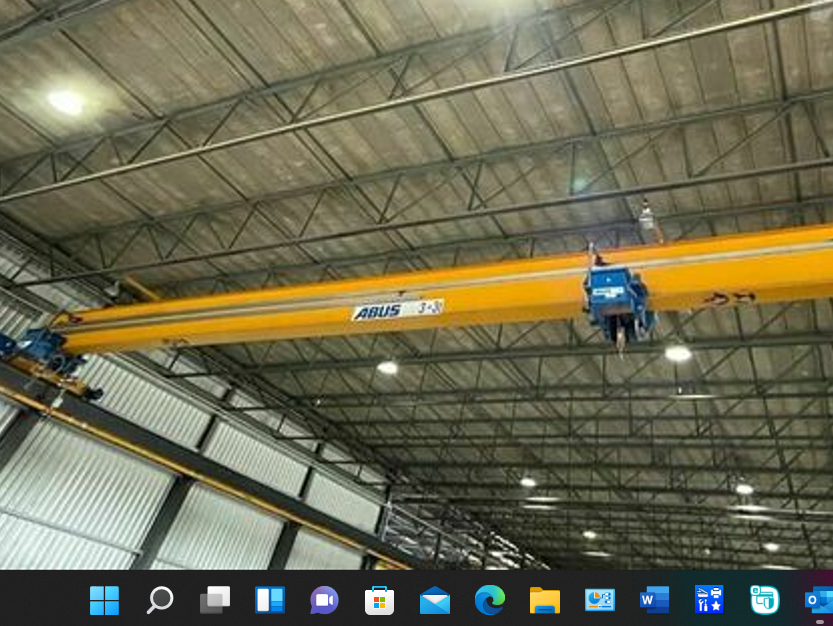
Task: Launch Teams Chat from the taskbar
Action: [324, 600]
